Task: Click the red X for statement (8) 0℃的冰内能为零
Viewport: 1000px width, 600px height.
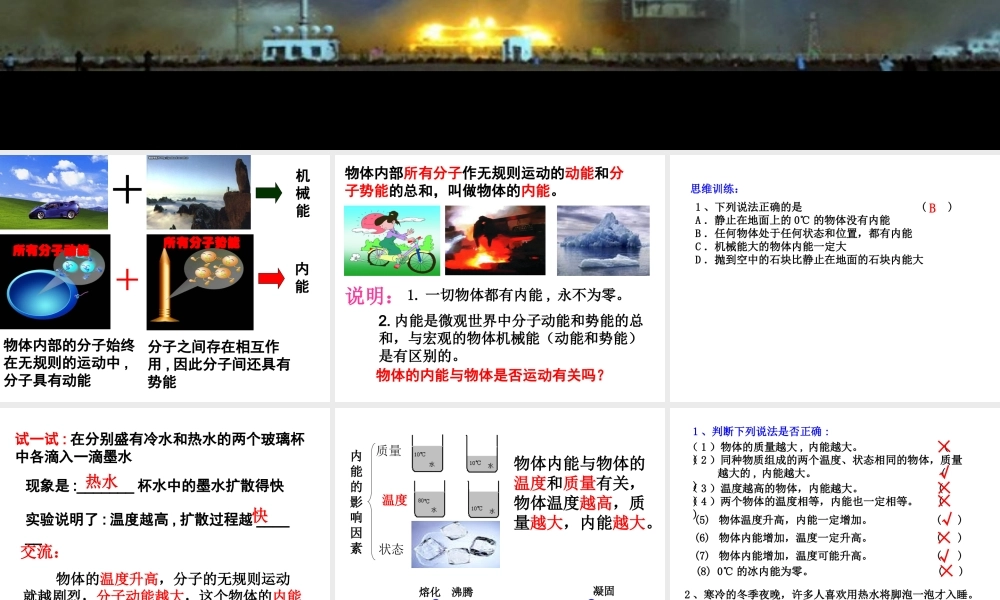Action: click(946, 571)
